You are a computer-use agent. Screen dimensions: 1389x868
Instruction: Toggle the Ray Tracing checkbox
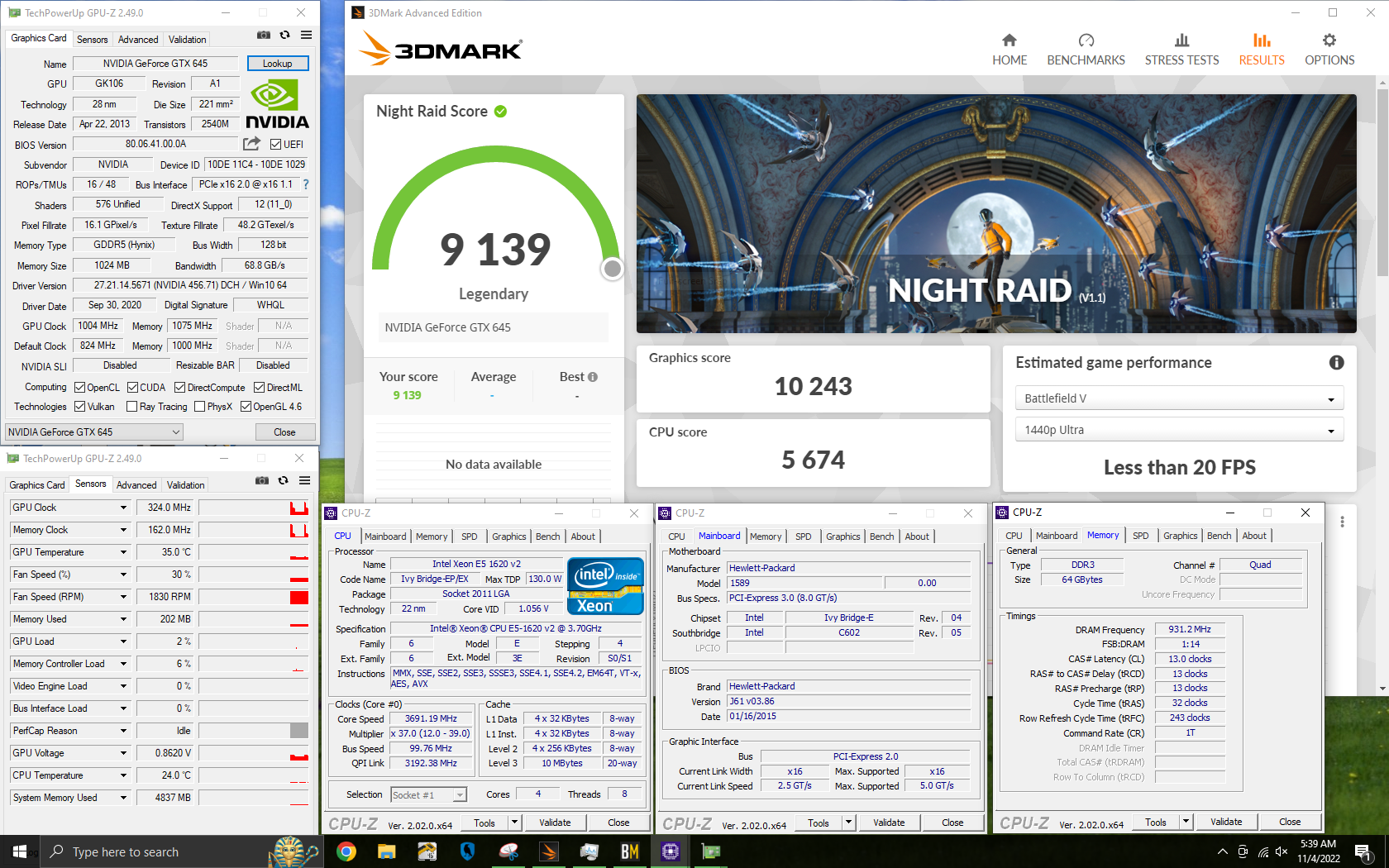(131, 407)
